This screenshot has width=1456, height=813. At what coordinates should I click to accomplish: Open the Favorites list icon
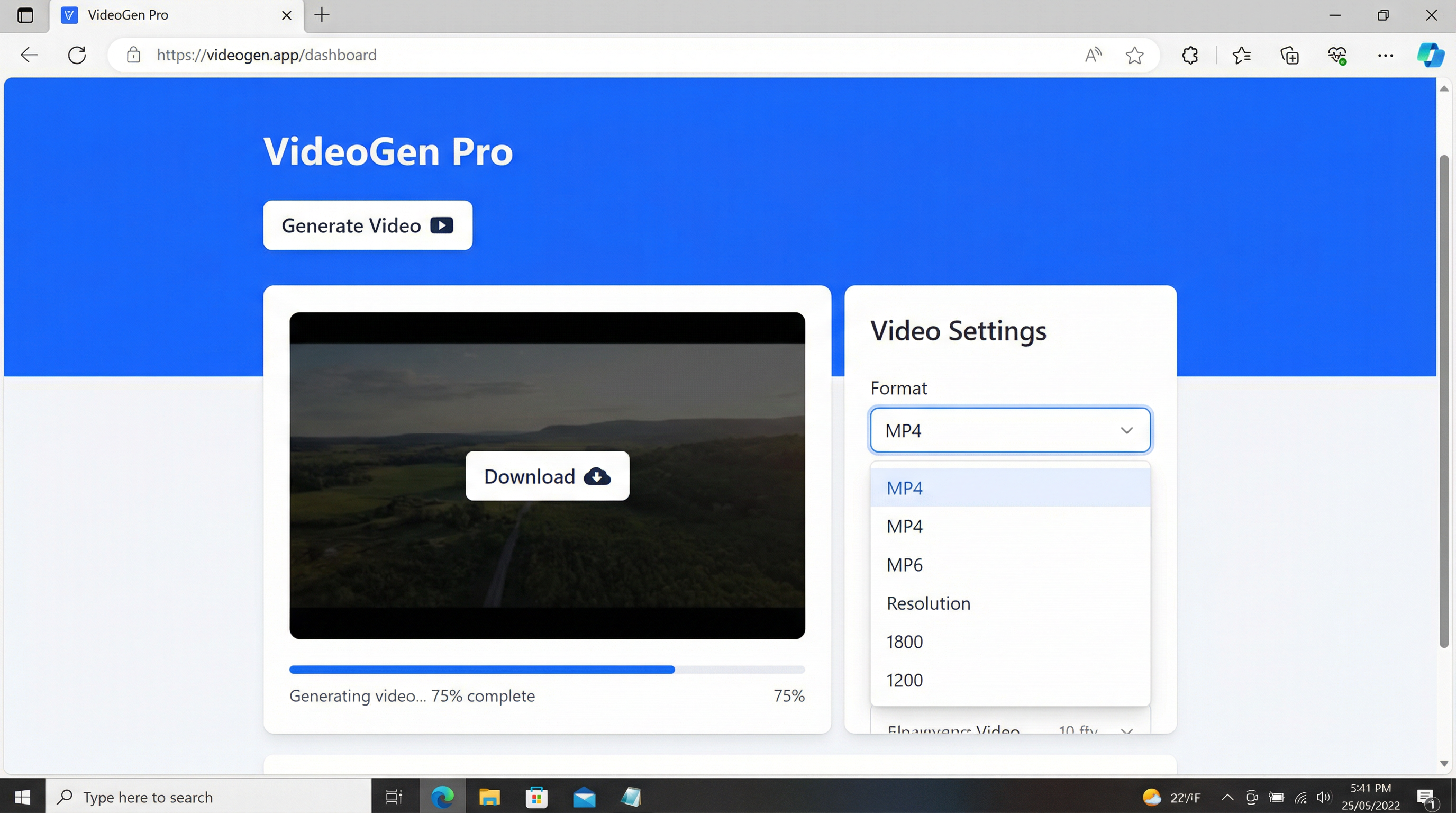[1241, 55]
